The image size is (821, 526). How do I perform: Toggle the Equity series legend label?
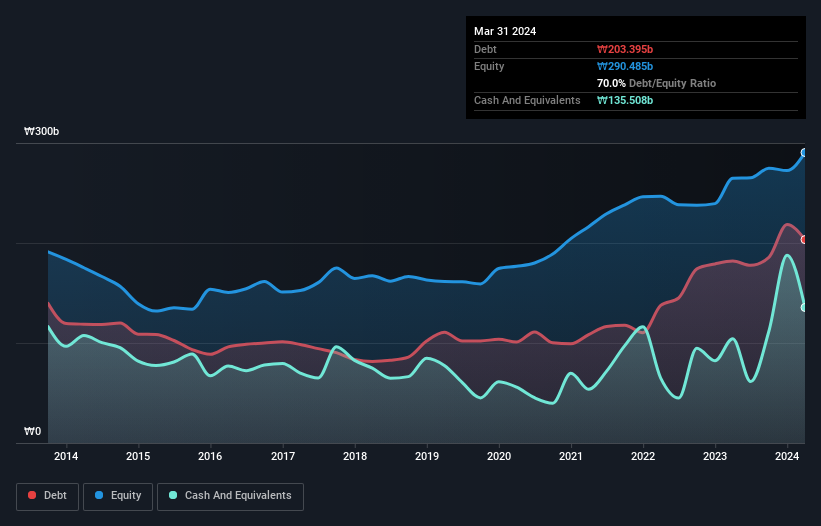coord(124,495)
